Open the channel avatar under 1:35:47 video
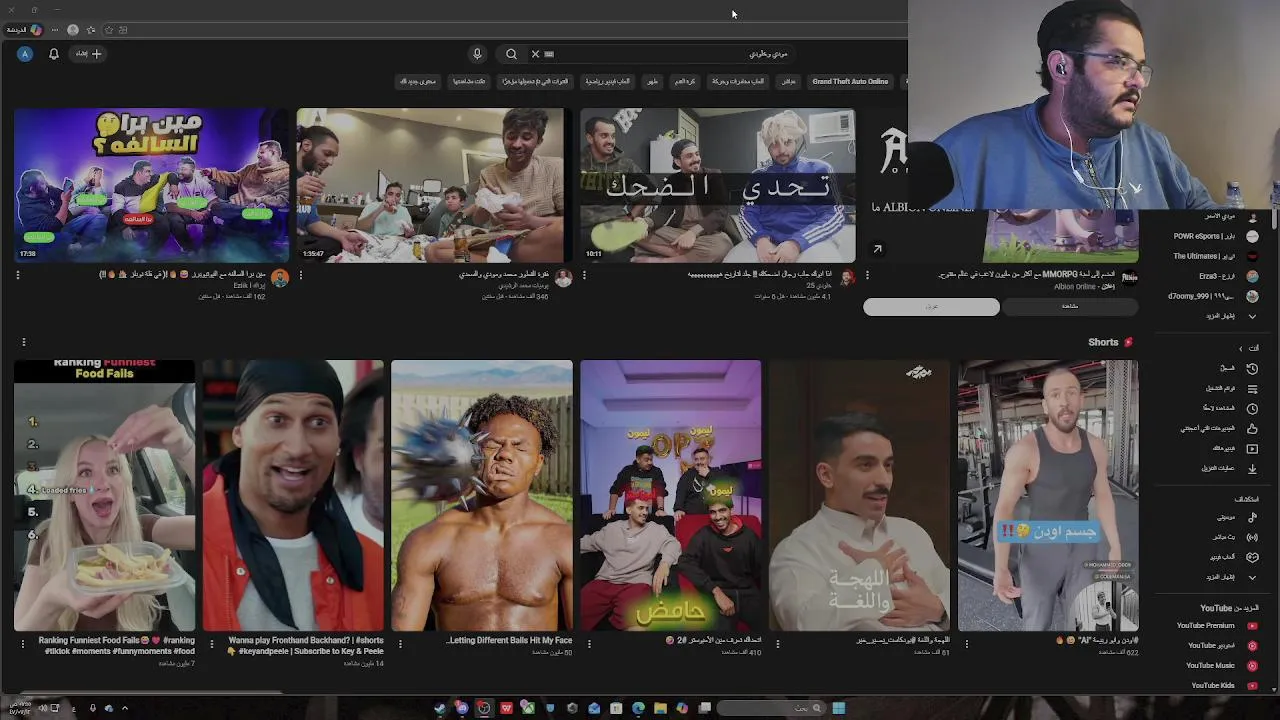Screen dimensions: 1280x720 563,278
